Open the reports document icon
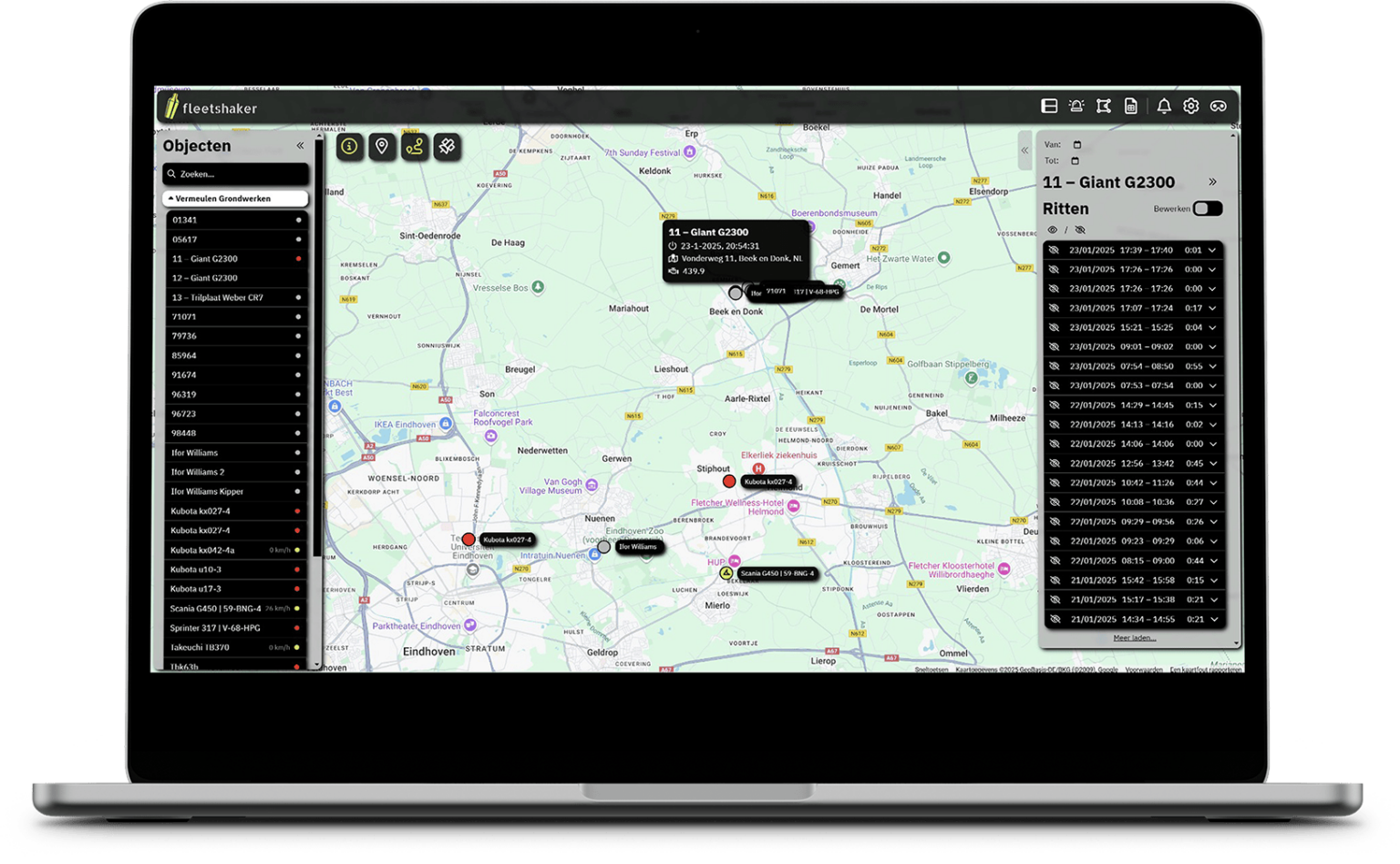This screenshot has width=1400, height=864. [1131, 106]
